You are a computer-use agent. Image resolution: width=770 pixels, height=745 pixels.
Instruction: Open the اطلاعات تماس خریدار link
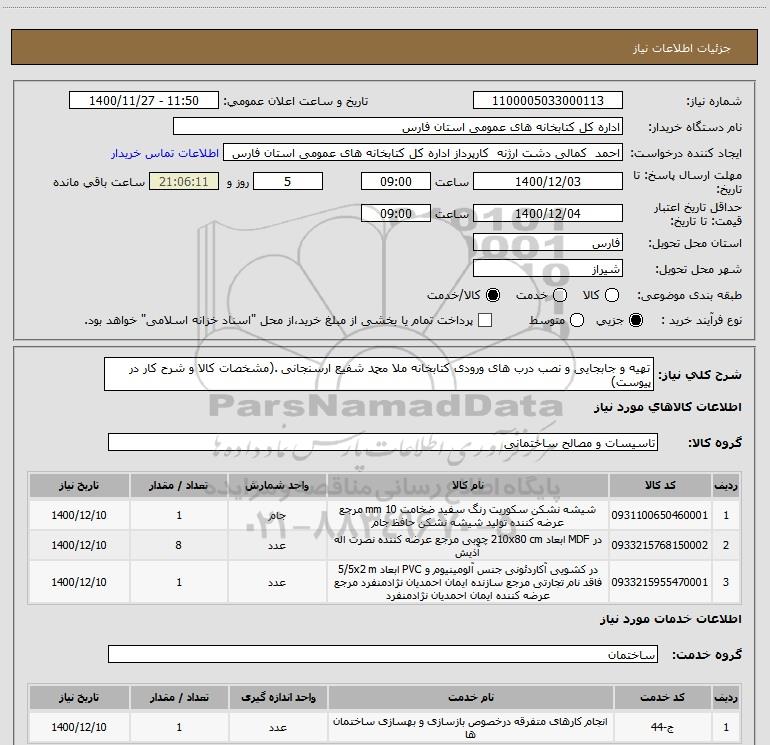click(165, 153)
